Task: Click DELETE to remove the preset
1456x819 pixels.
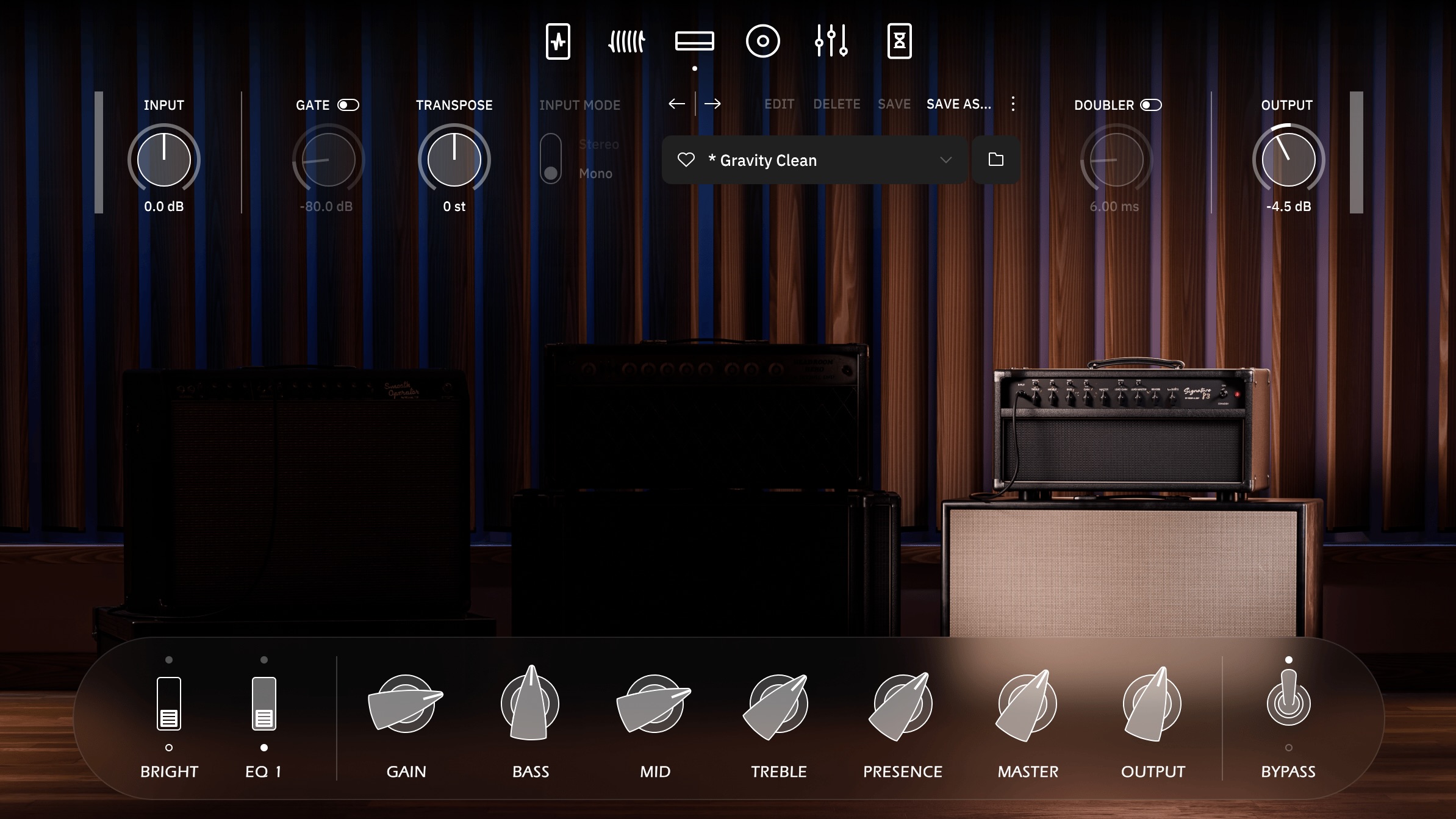Action: (x=836, y=104)
